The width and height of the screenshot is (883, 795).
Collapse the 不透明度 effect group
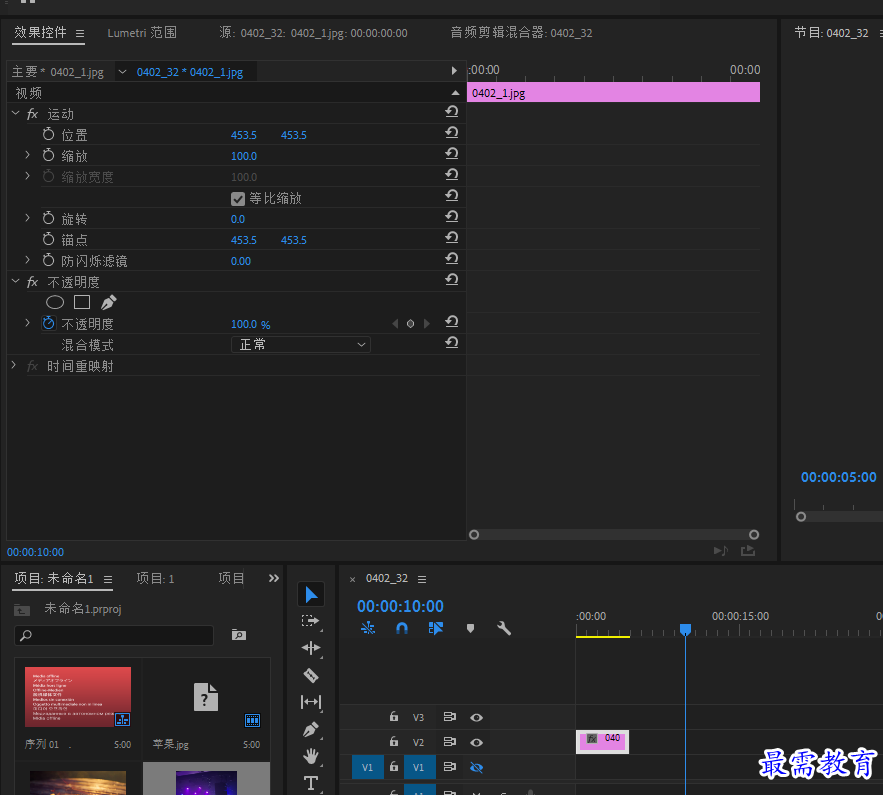coord(16,282)
